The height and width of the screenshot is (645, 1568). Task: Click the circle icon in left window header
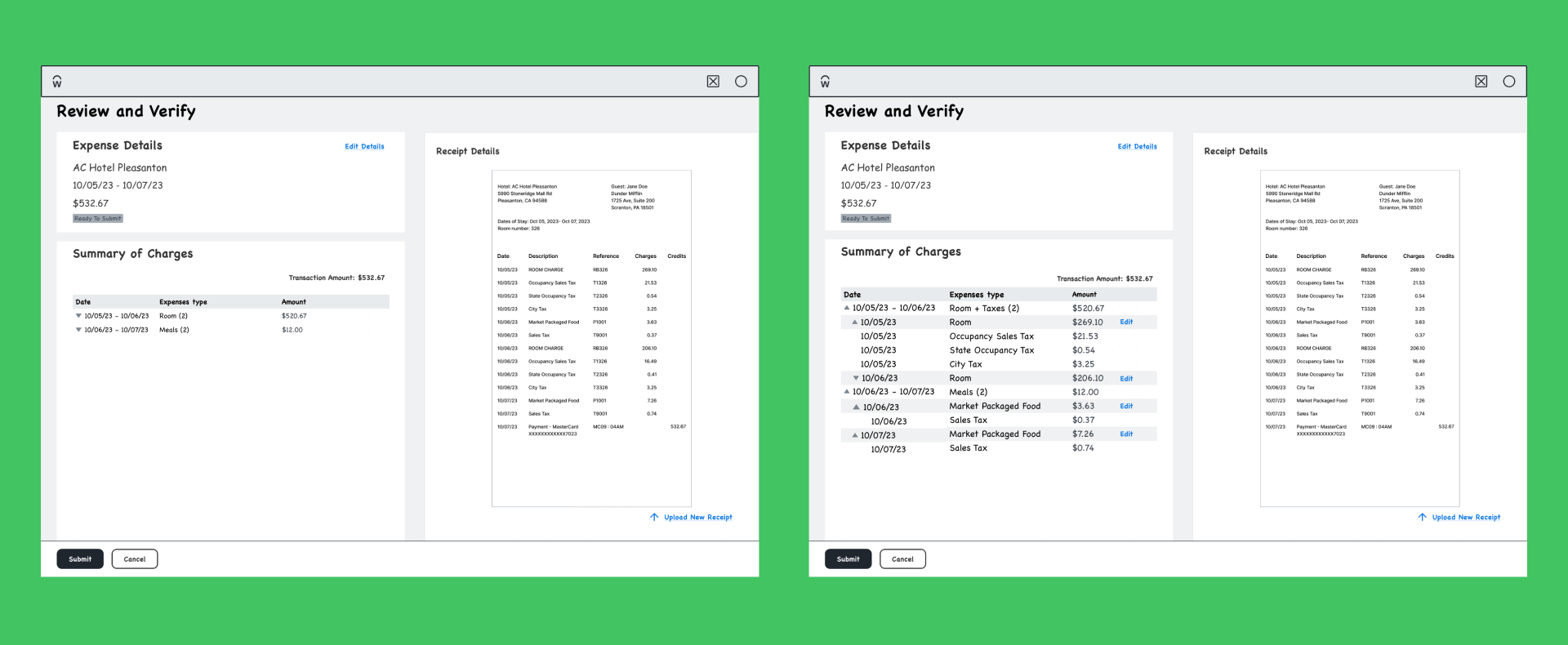coord(741,82)
